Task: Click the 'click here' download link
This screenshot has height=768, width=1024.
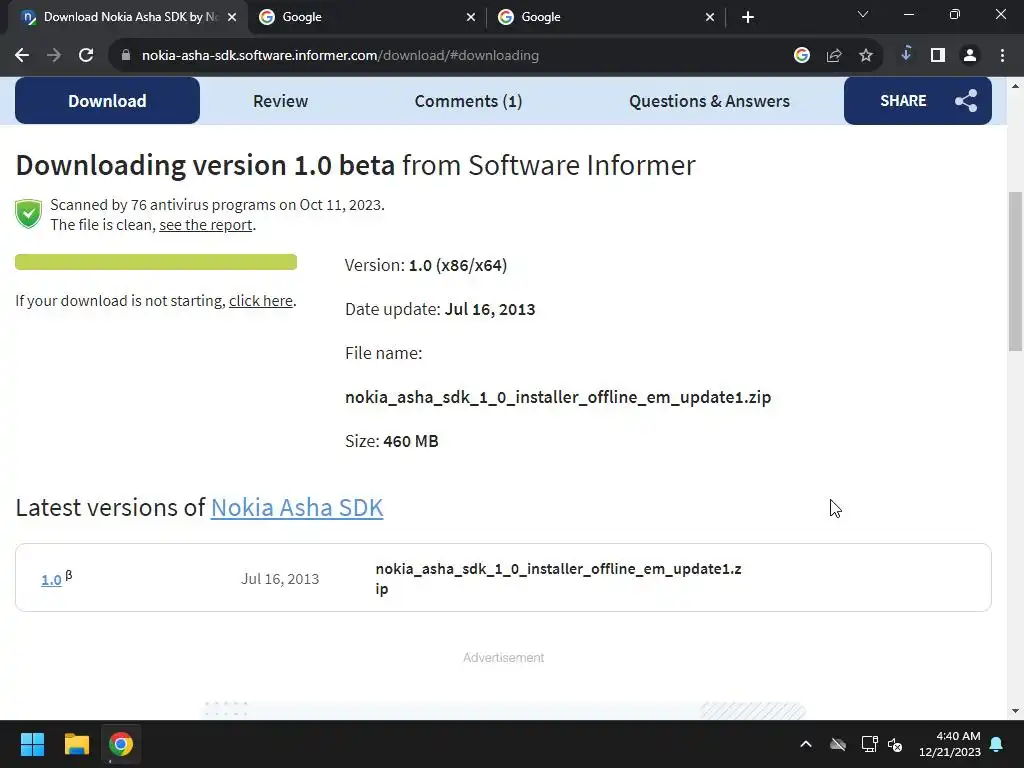Action: click(261, 300)
